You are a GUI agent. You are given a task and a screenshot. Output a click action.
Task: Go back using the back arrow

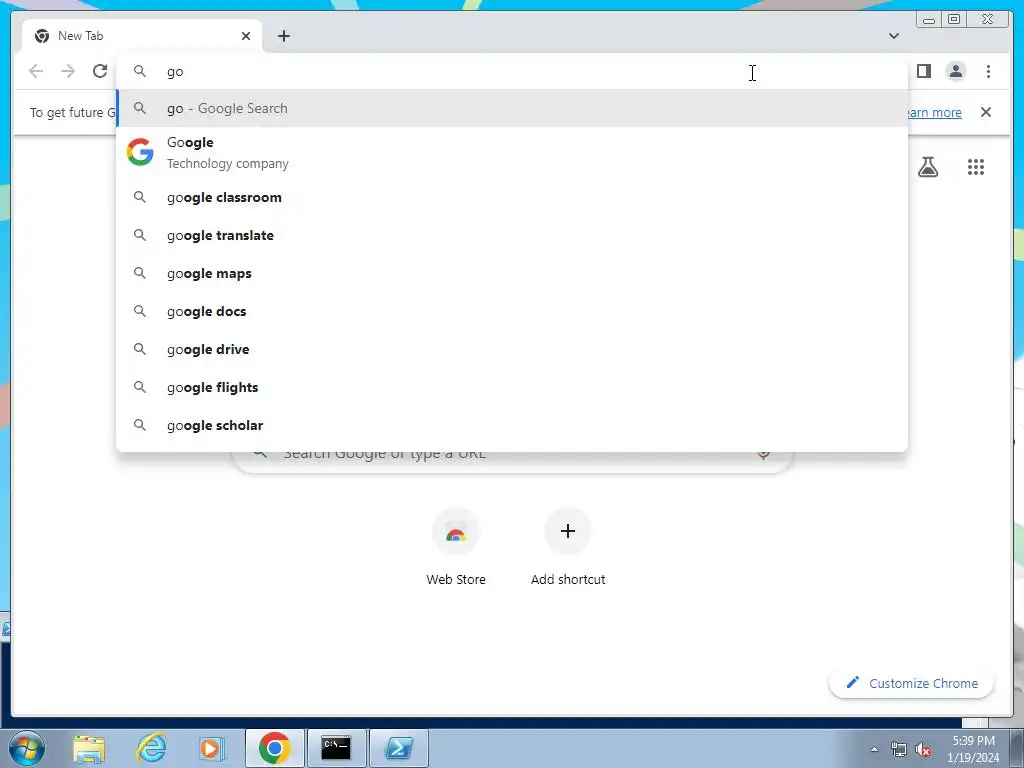point(36,71)
